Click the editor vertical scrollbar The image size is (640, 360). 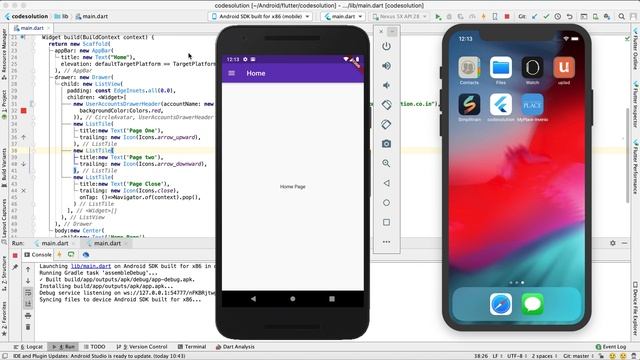point(628,155)
